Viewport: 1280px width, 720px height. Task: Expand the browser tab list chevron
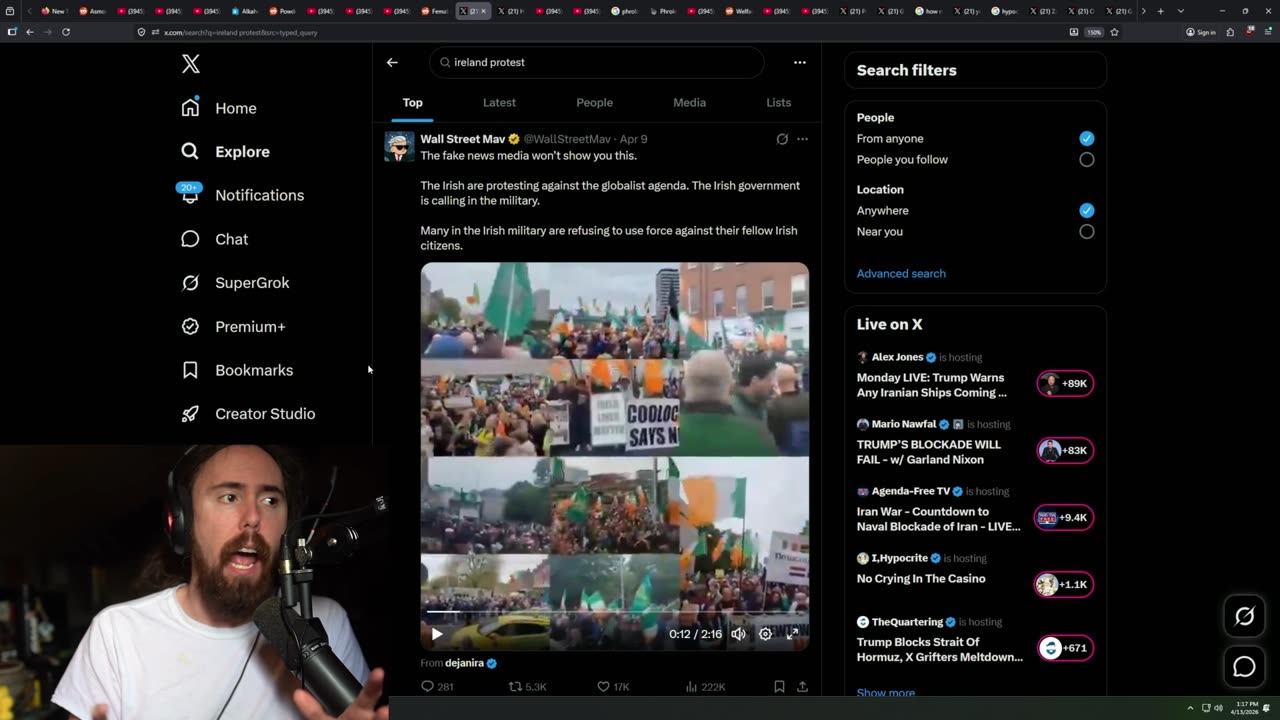click(1181, 11)
